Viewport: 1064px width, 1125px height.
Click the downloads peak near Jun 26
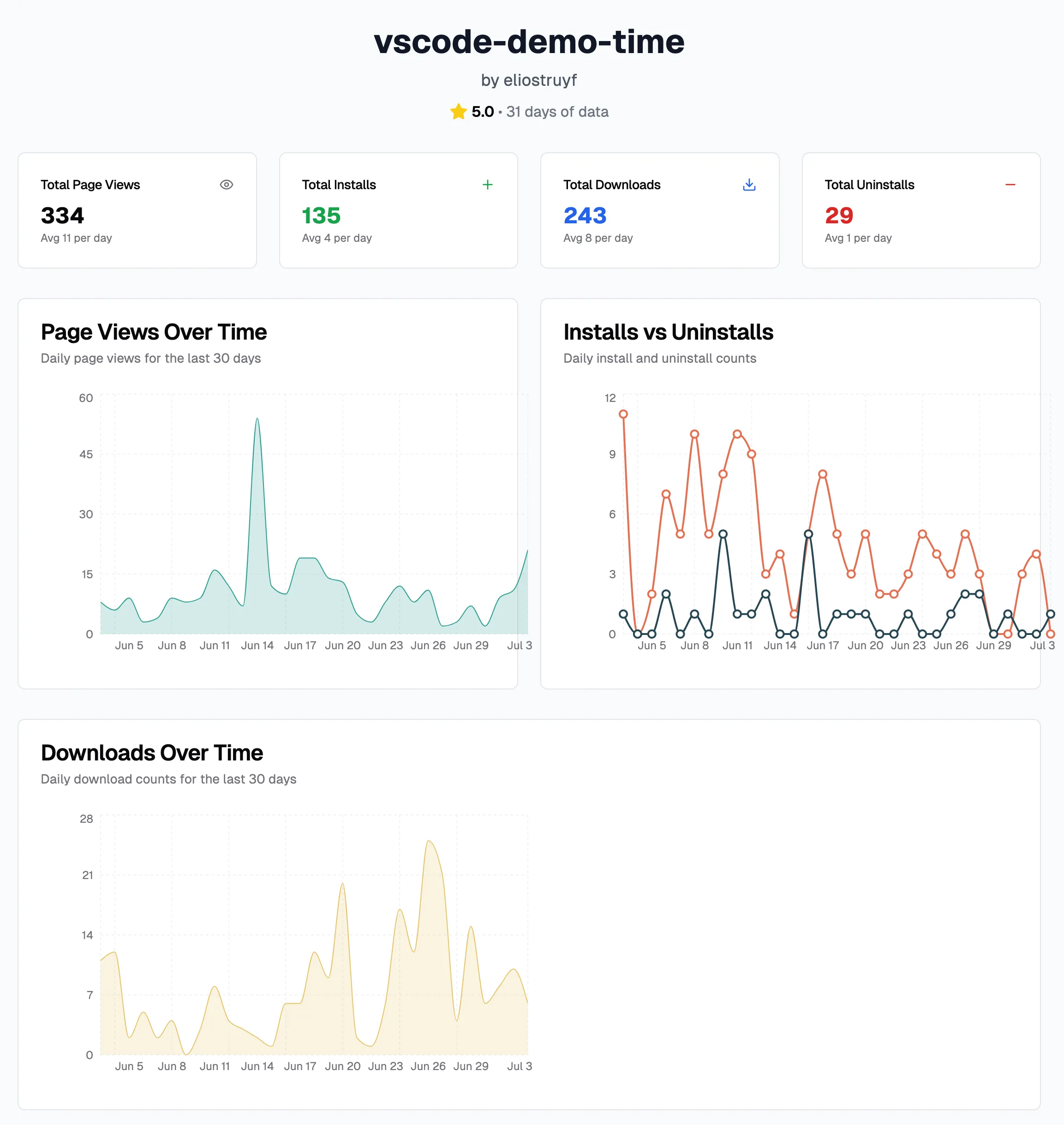pyautogui.click(x=429, y=841)
